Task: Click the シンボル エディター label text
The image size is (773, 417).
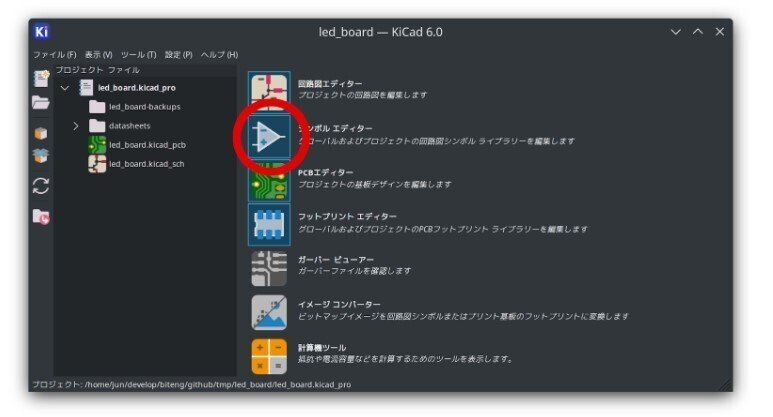Action: click(335, 129)
